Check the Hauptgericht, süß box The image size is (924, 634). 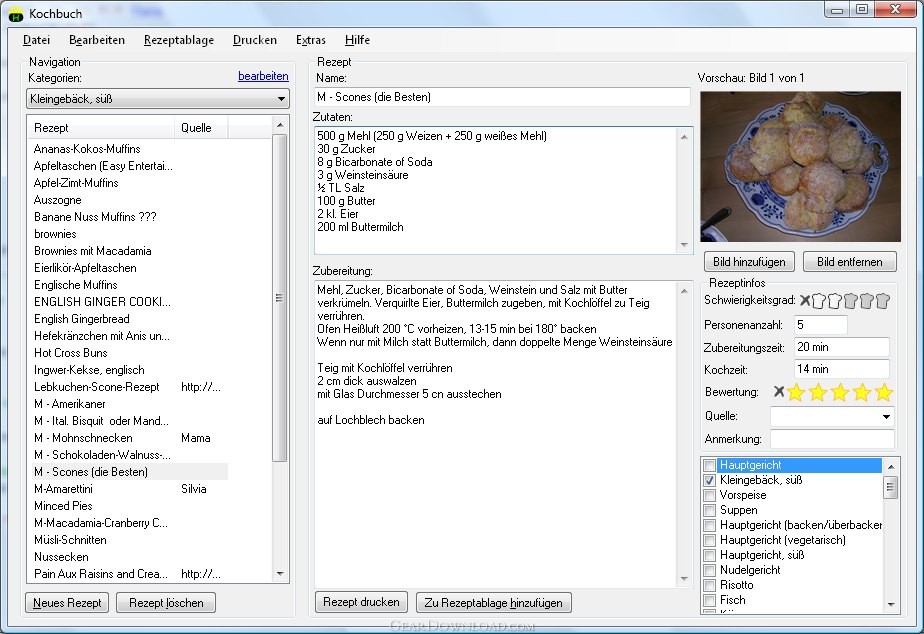pos(710,555)
